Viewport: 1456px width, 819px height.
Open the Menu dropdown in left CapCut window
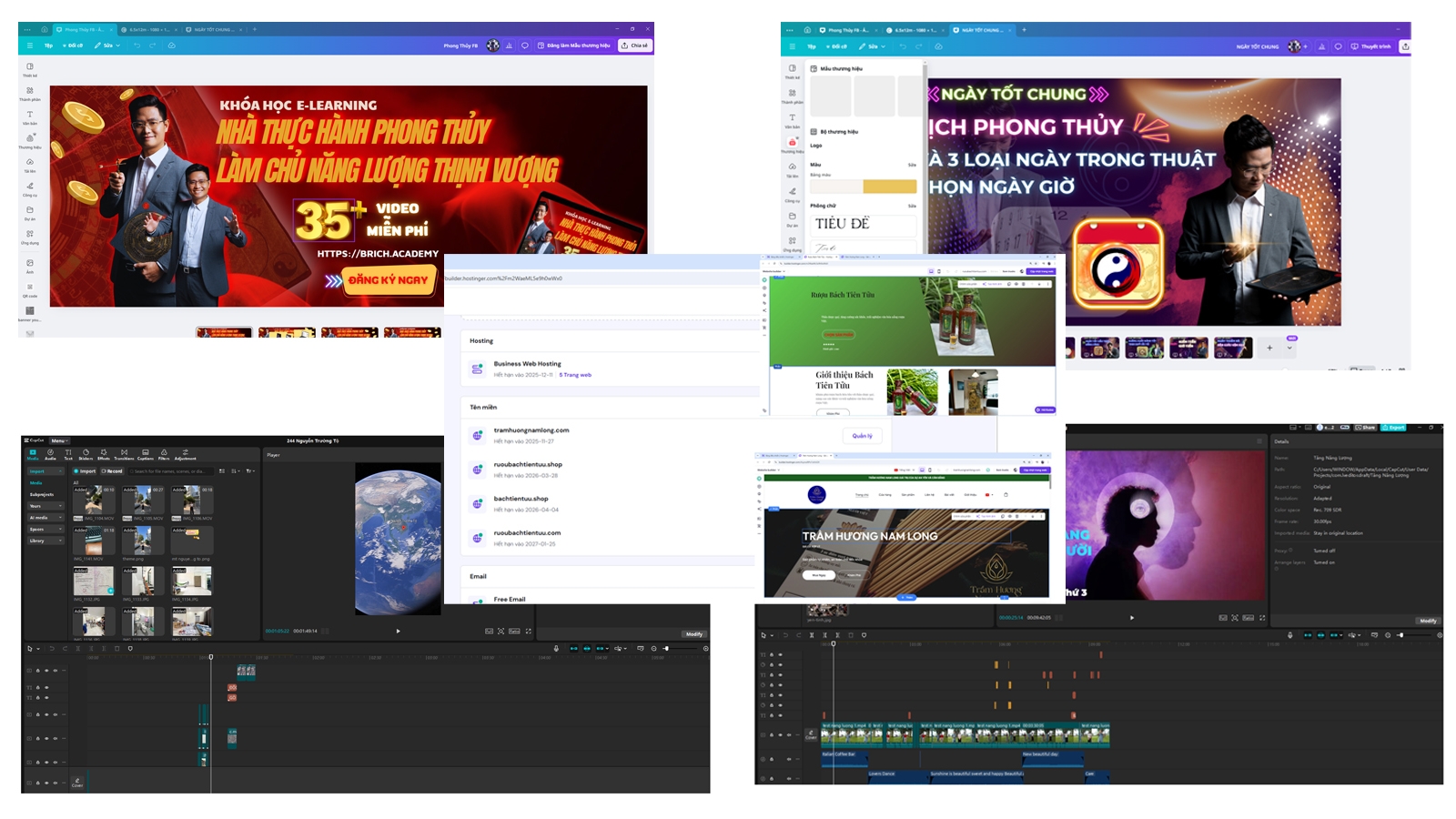tap(59, 440)
